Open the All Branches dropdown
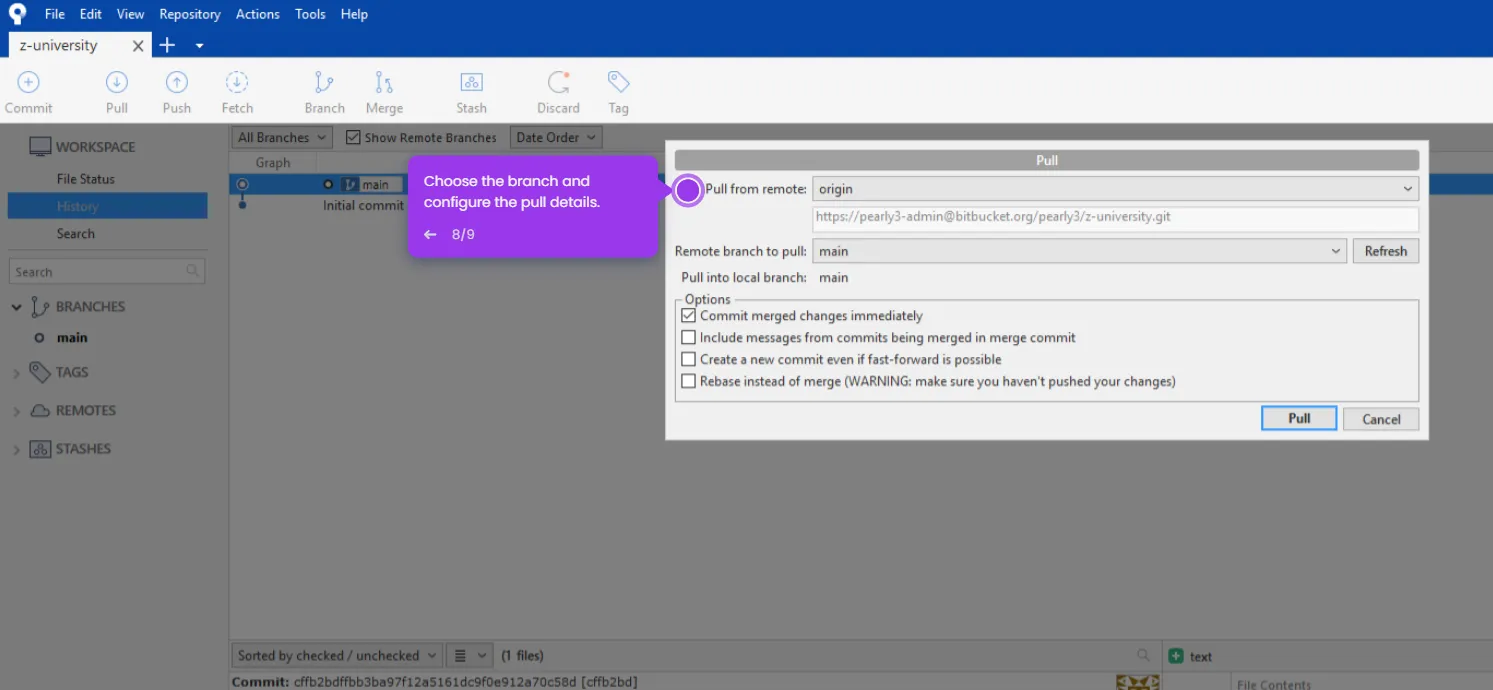 282,137
